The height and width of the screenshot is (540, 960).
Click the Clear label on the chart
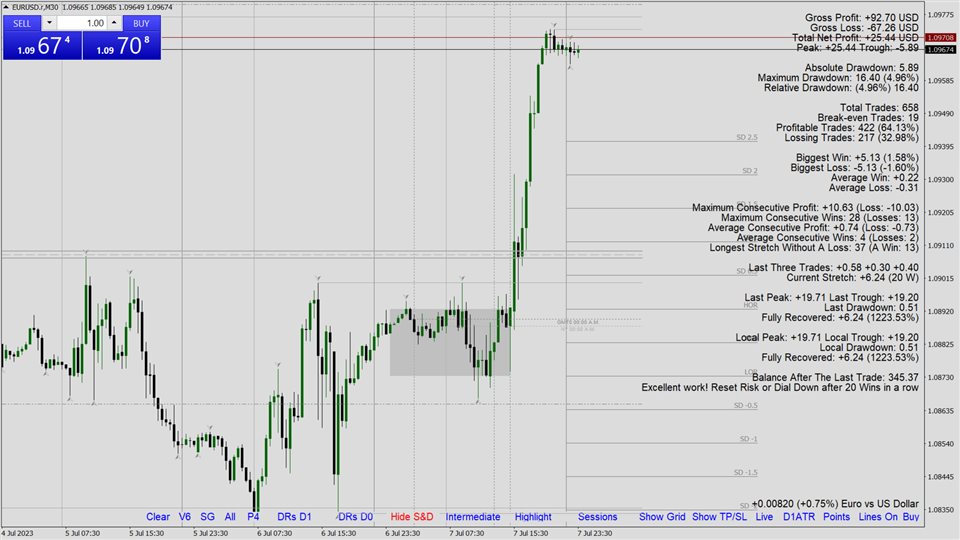158,517
